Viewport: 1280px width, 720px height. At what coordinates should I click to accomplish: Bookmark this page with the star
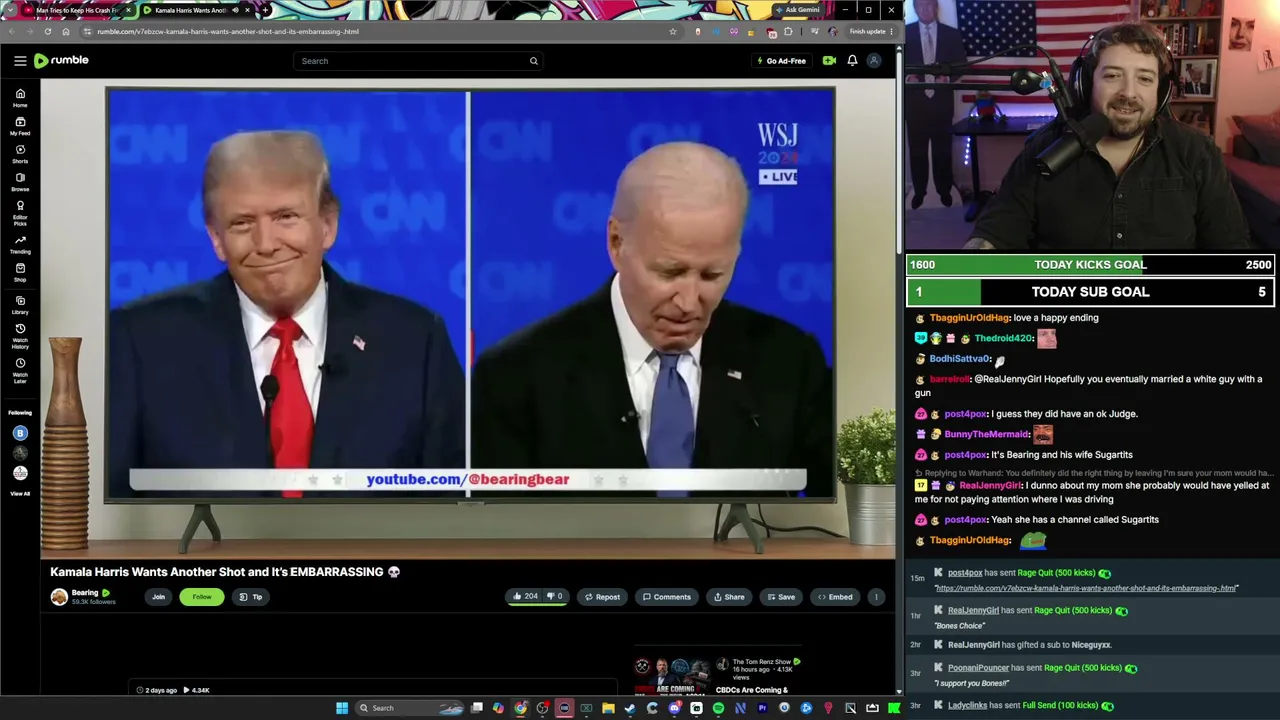[673, 31]
